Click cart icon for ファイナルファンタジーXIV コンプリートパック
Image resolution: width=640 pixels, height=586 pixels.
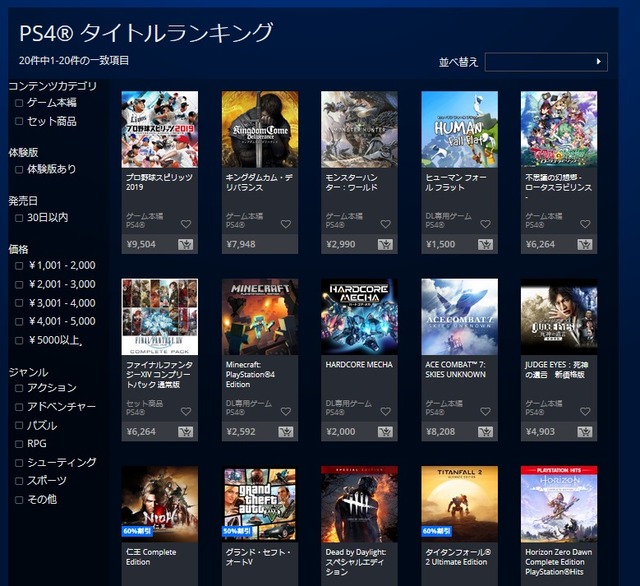click(185, 432)
